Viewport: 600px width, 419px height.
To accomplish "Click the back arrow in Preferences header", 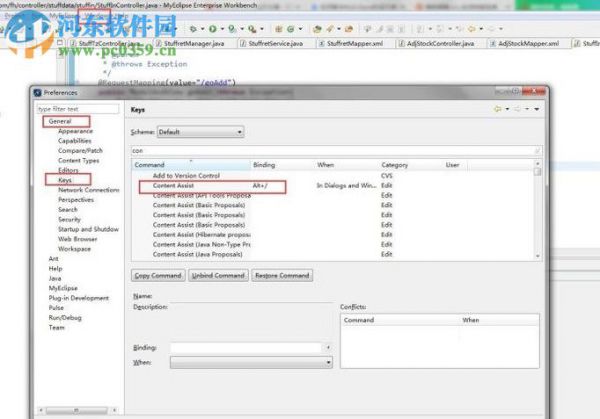I will coord(497,109).
